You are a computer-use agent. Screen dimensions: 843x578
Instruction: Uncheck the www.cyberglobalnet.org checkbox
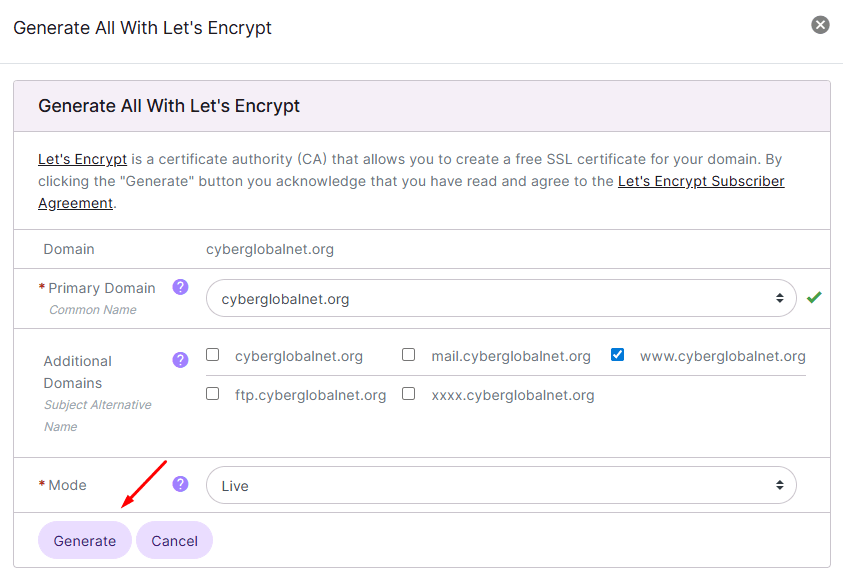[x=617, y=355]
